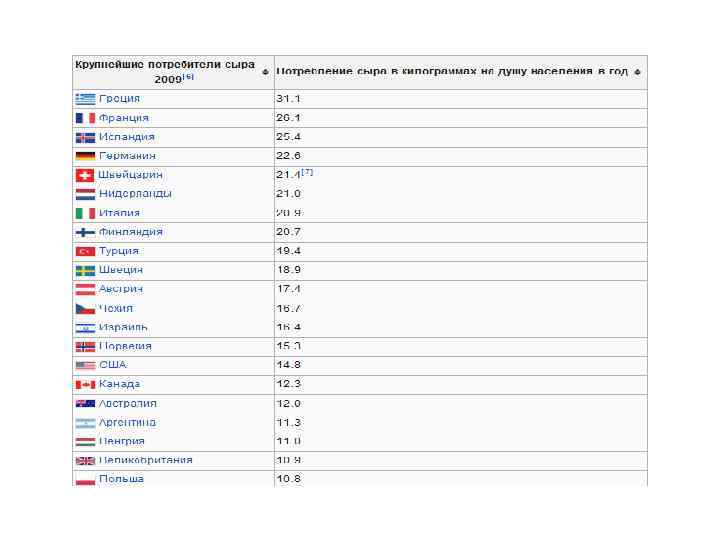Image resolution: width=720 pixels, height=540 pixels.
Task: Follow footnote [7] next to 21.4
Action: click(307, 172)
